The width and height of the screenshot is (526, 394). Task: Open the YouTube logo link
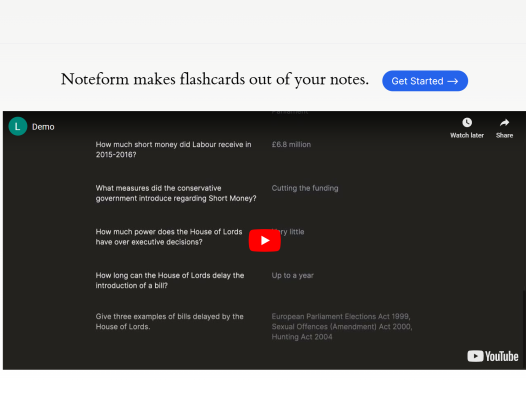492,356
